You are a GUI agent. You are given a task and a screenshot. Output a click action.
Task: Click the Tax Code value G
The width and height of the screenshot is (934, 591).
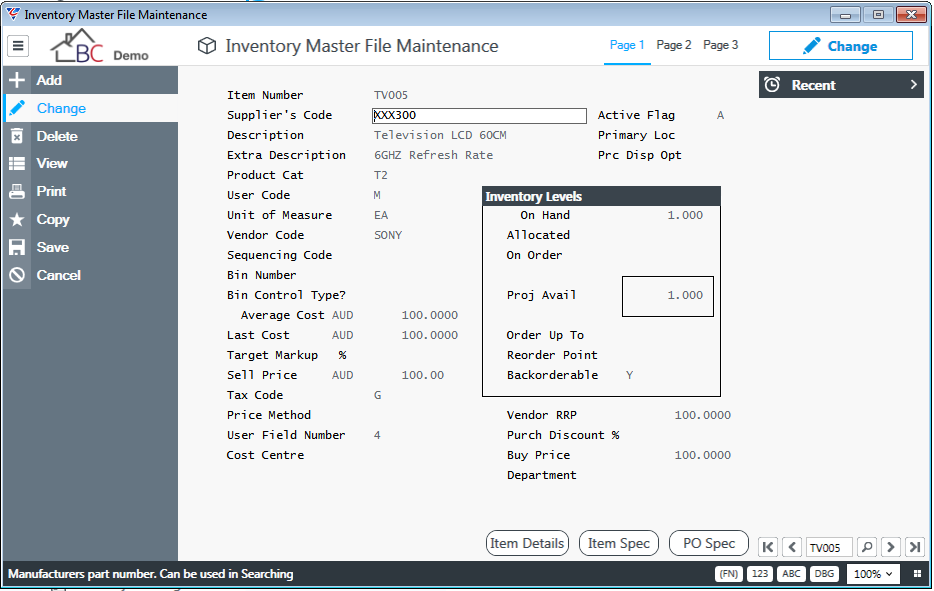[x=378, y=395]
